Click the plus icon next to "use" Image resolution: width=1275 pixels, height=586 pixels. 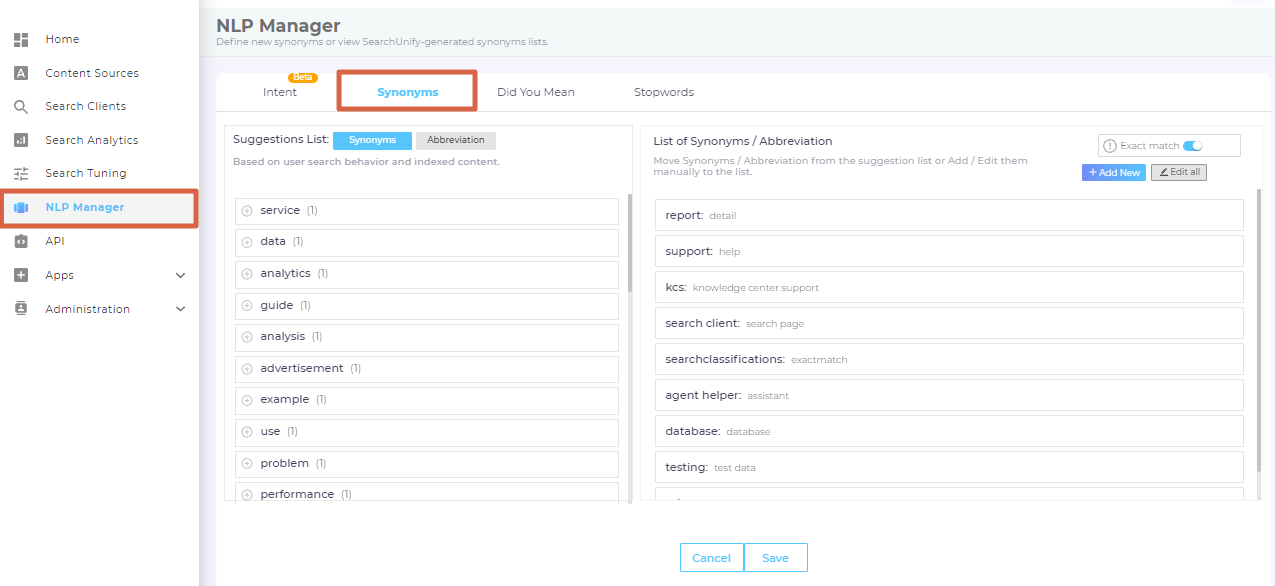click(x=247, y=432)
